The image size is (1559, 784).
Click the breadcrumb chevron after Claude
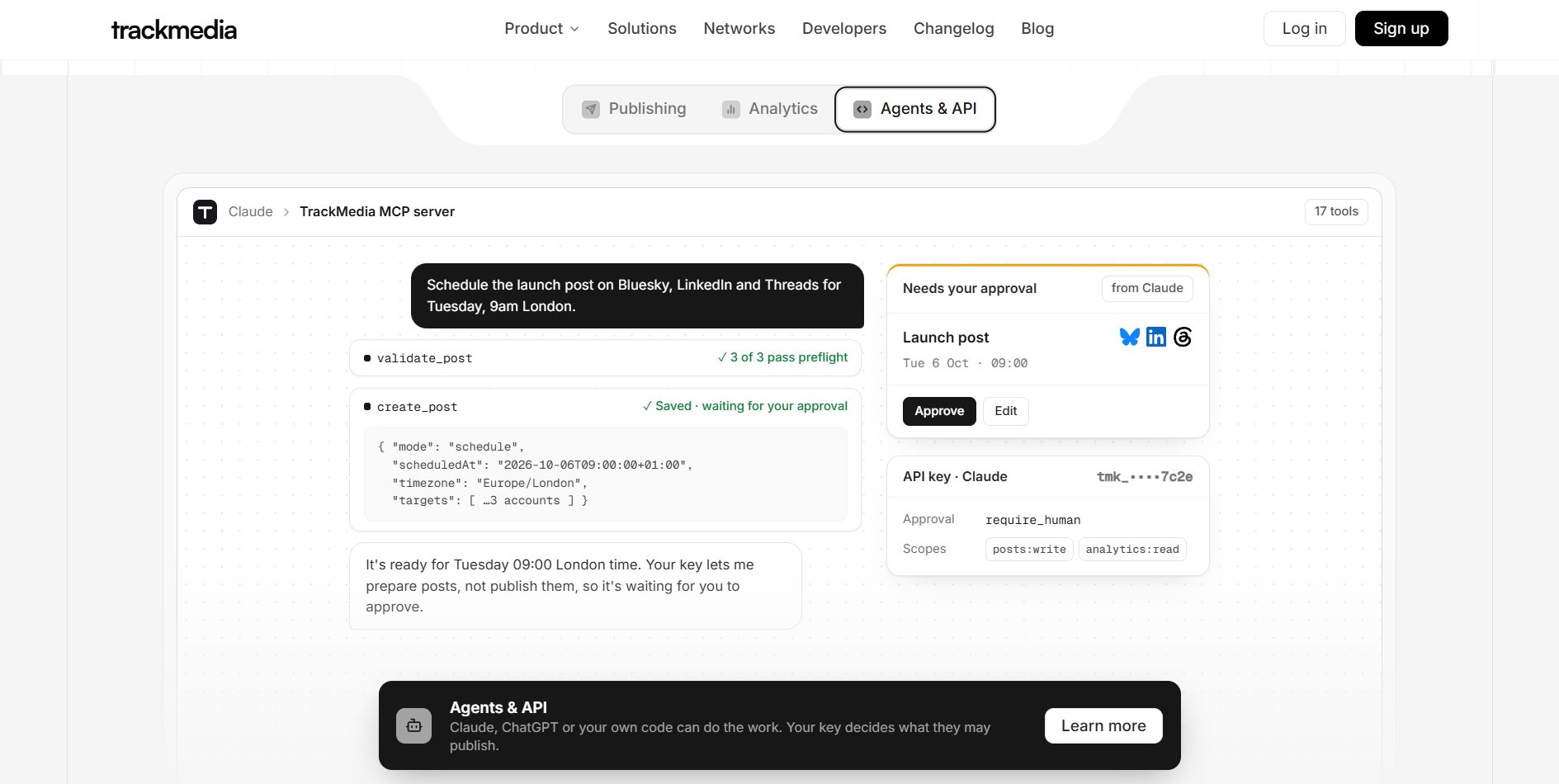point(286,212)
